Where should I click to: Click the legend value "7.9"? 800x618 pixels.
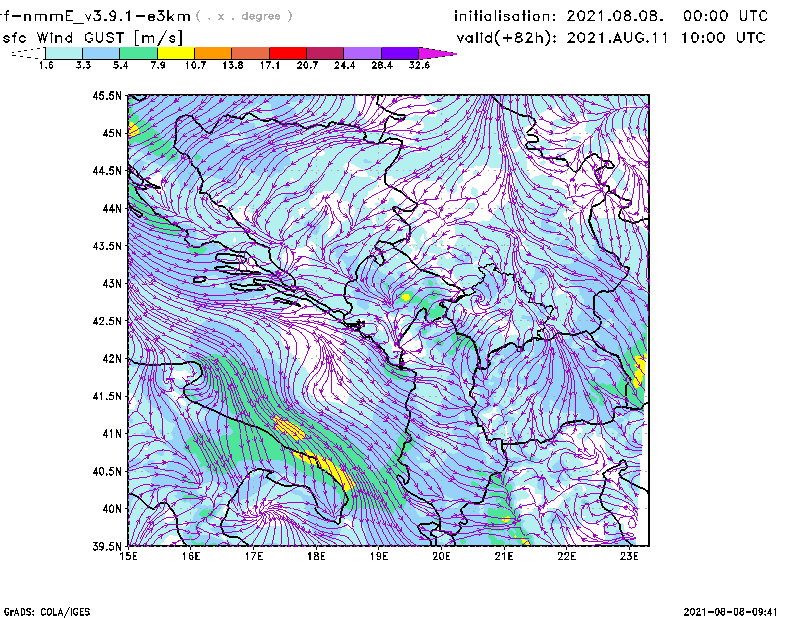(x=158, y=65)
